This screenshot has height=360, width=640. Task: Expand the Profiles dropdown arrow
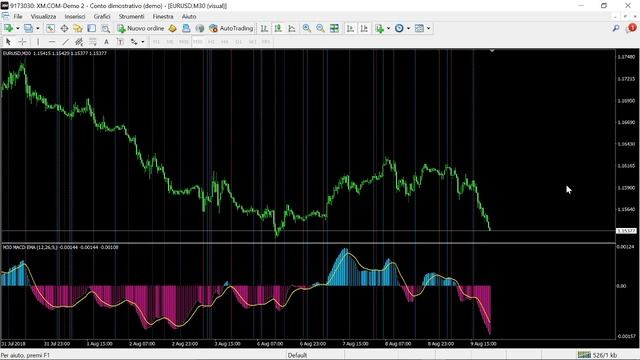tap(38, 28)
